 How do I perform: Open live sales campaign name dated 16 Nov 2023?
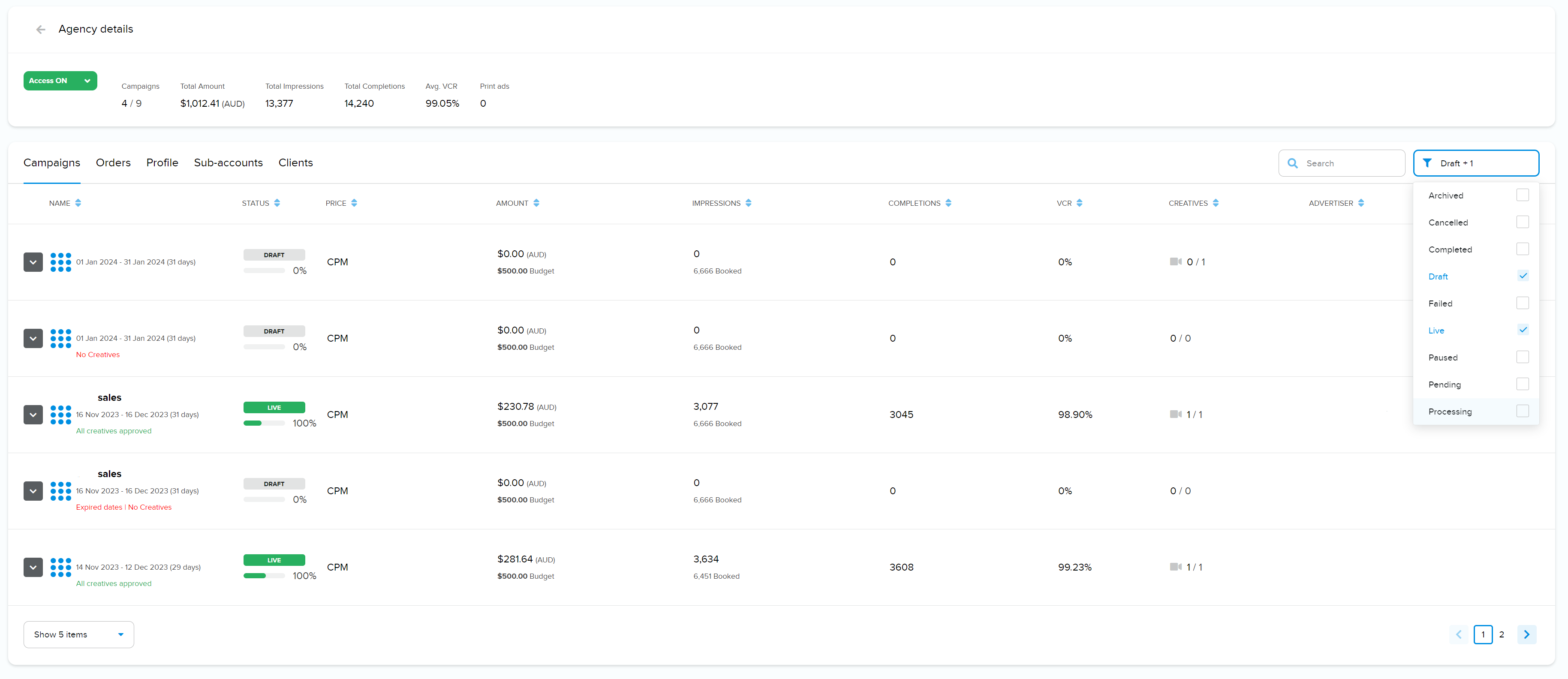[x=110, y=398]
